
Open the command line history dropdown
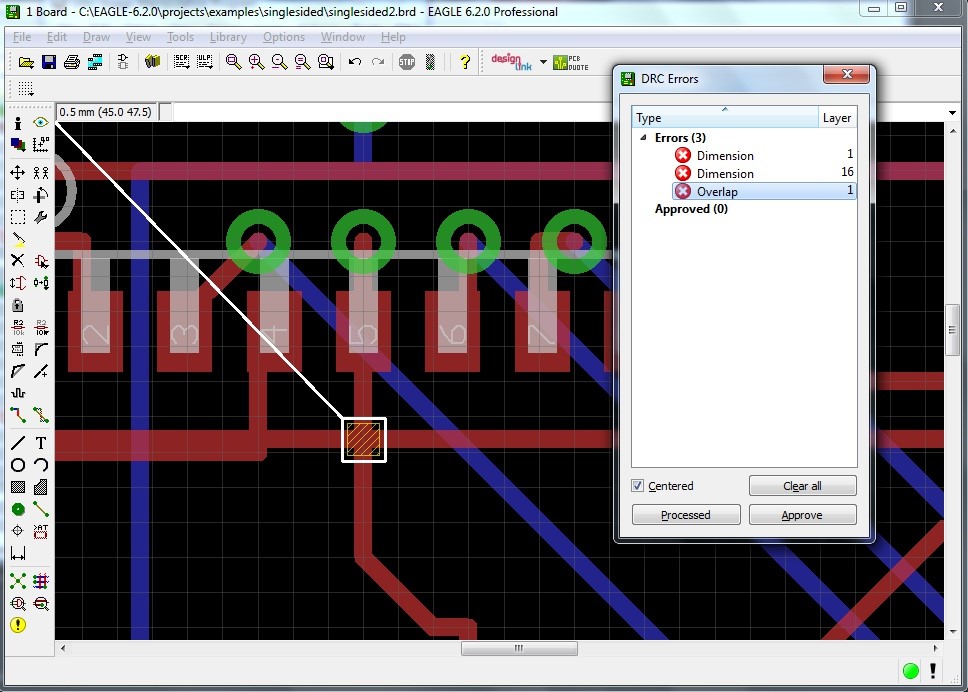[952, 112]
